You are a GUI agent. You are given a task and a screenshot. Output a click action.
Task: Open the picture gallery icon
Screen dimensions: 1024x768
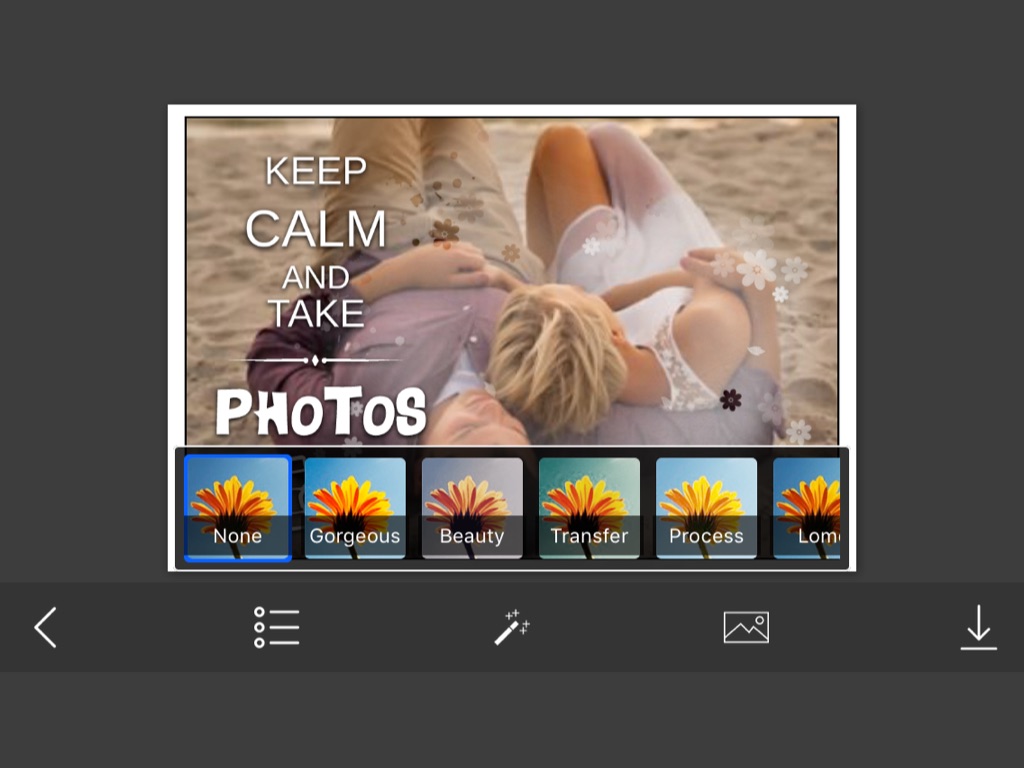click(x=746, y=628)
